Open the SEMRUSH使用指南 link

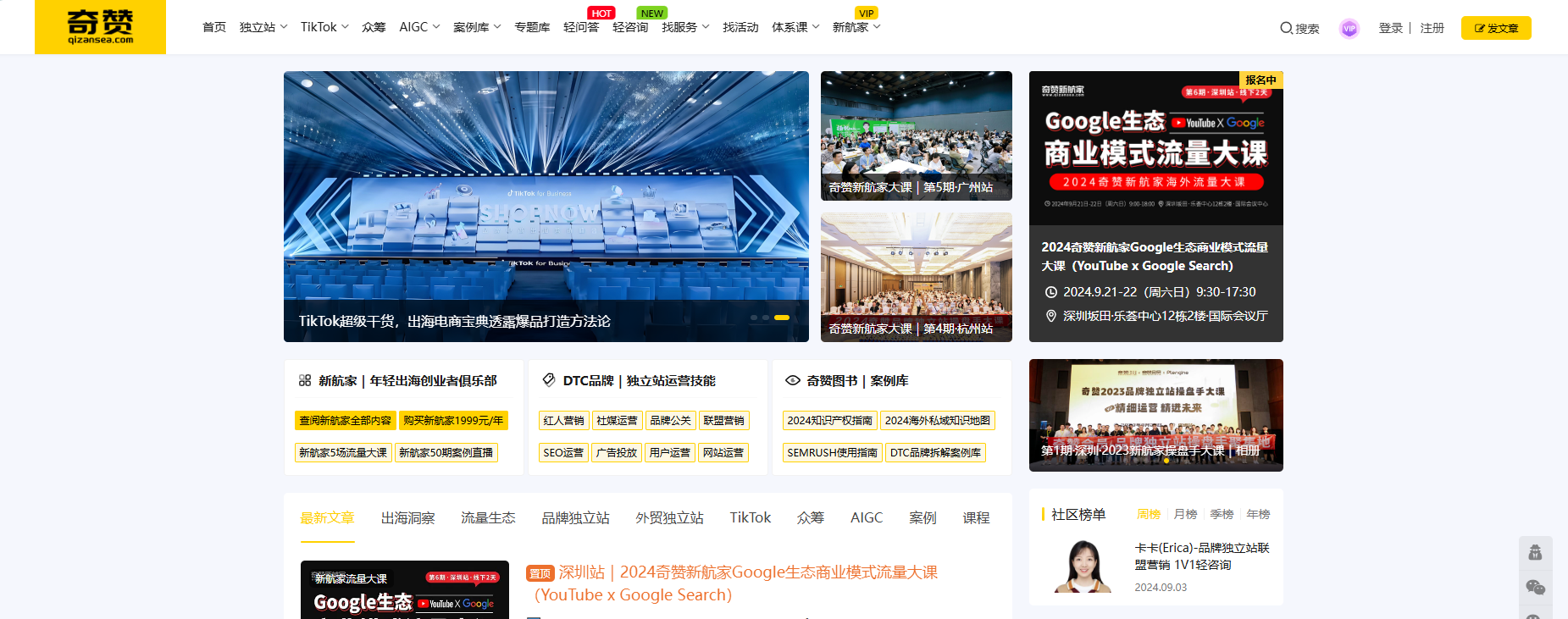833,452
